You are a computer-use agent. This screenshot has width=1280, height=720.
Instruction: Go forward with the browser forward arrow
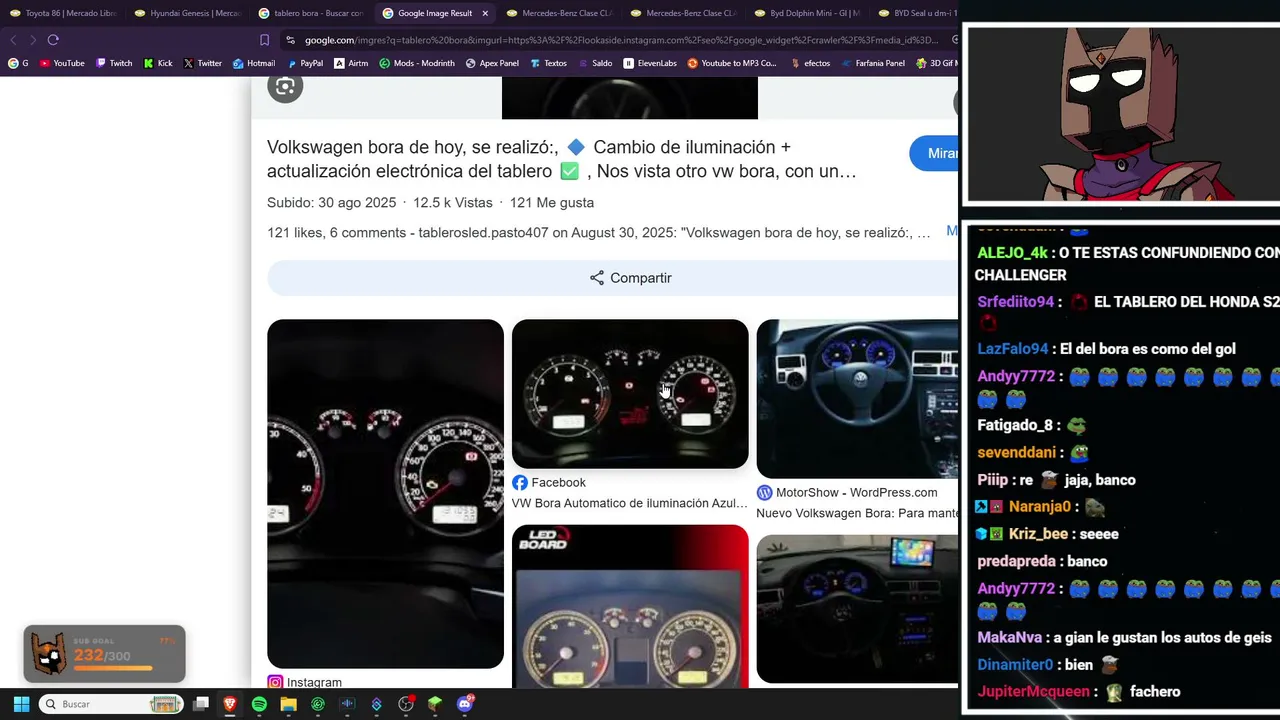(33, 40)
